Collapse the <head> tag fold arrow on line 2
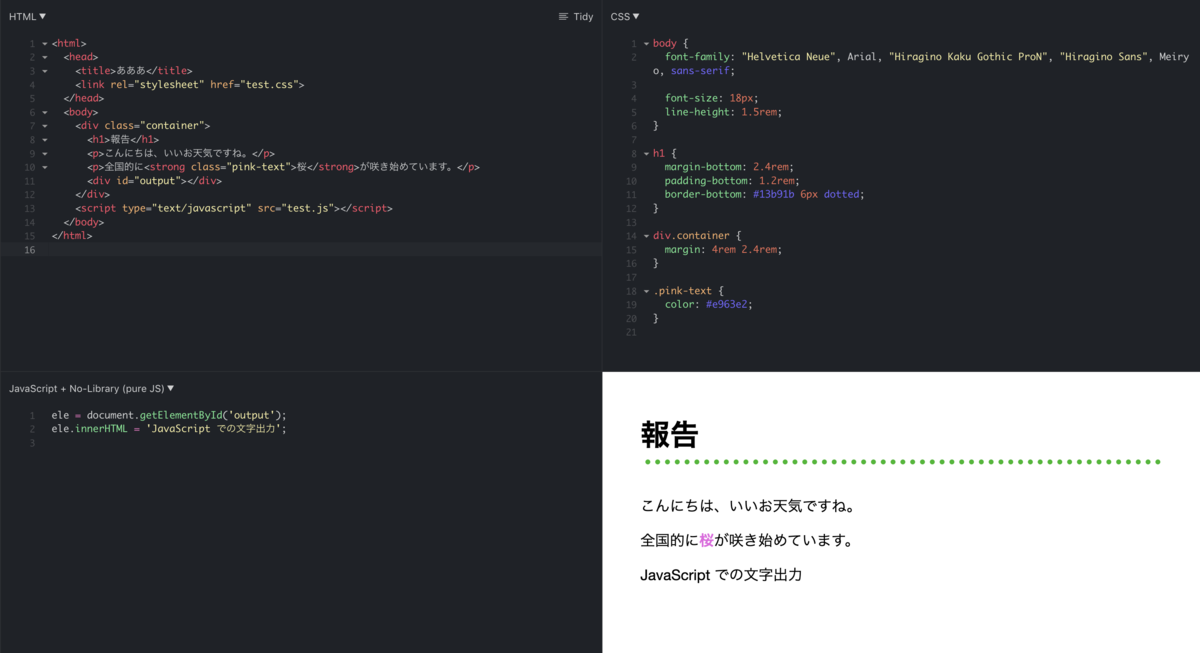The height and width of the screenshot is (653, 1200). point(44,58)
